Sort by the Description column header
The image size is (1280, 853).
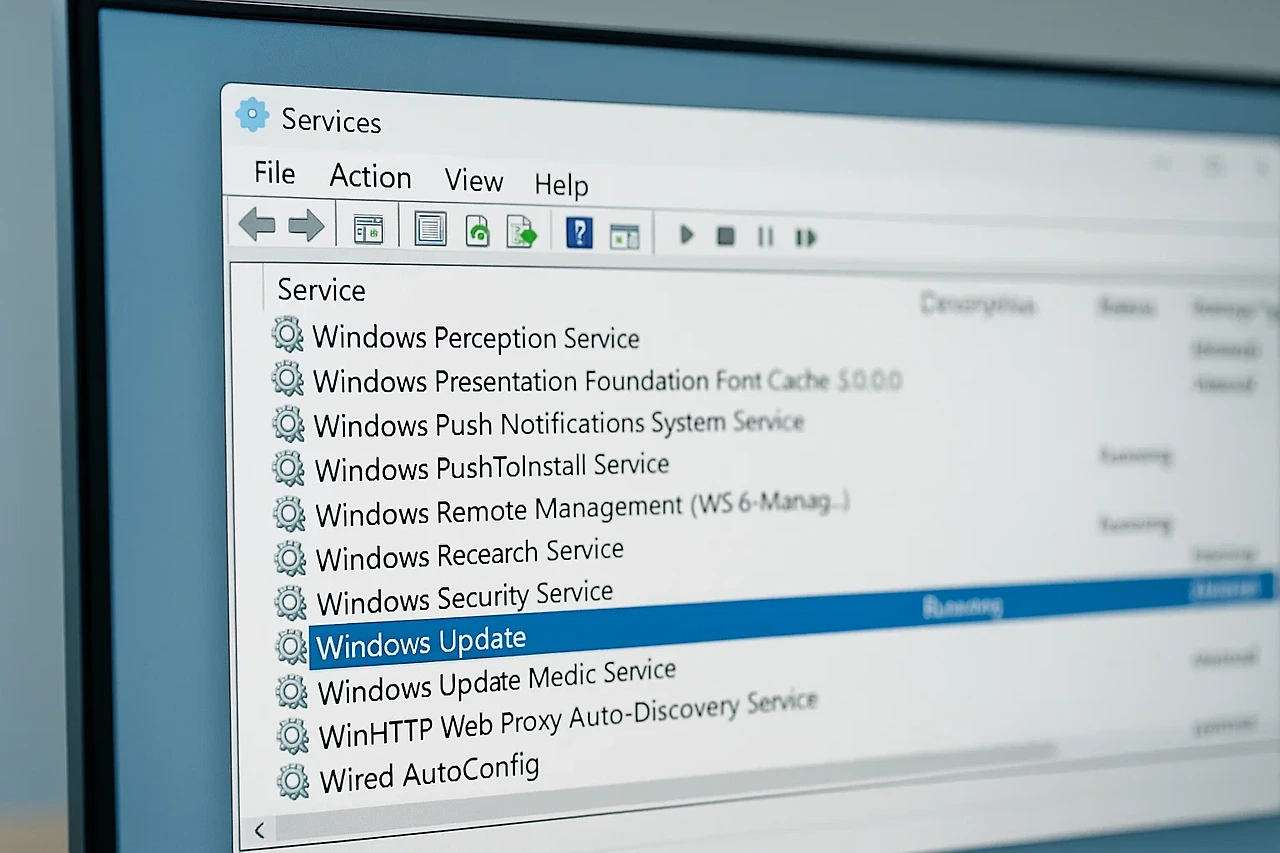977,304
